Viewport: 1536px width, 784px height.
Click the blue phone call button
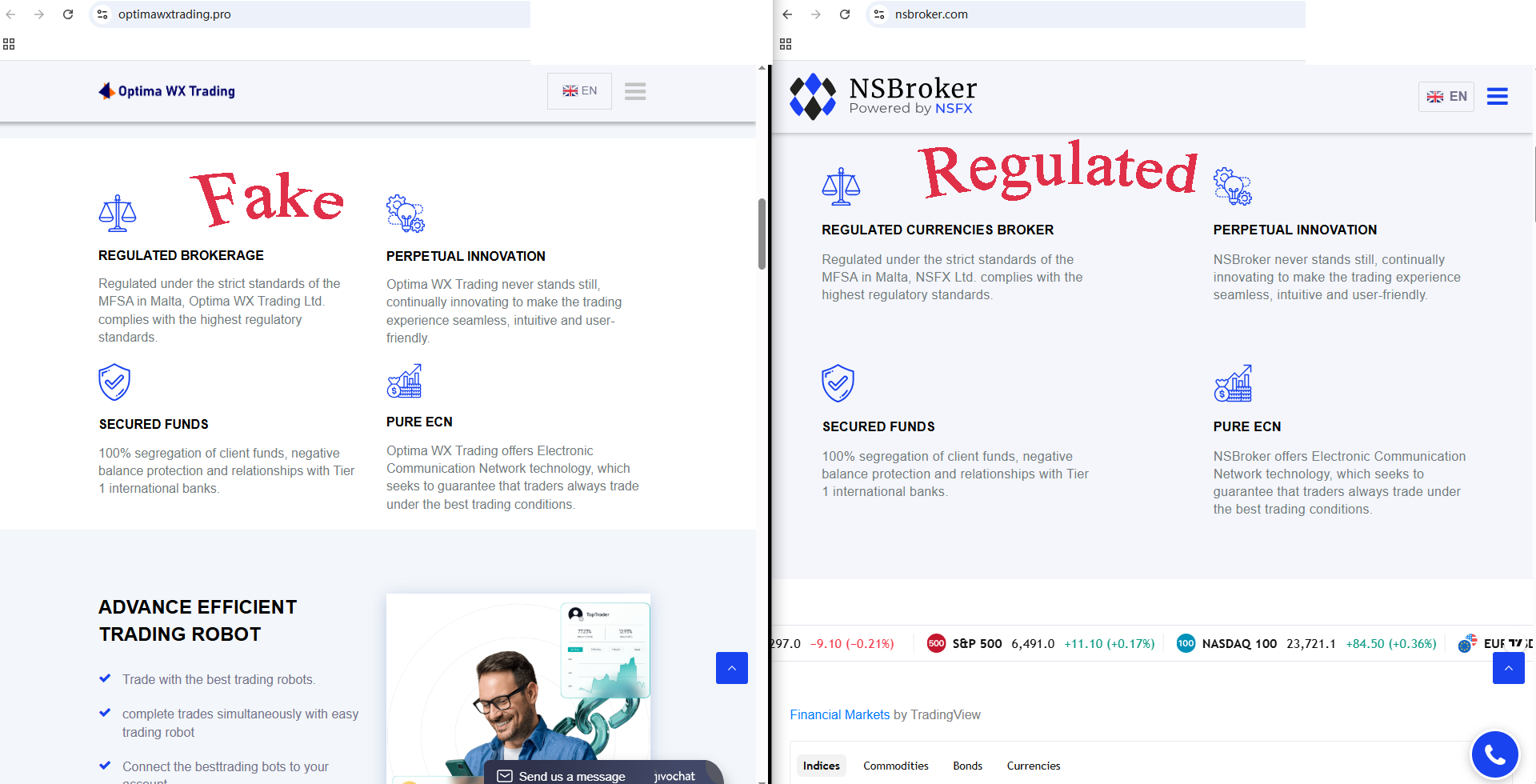1494,754
